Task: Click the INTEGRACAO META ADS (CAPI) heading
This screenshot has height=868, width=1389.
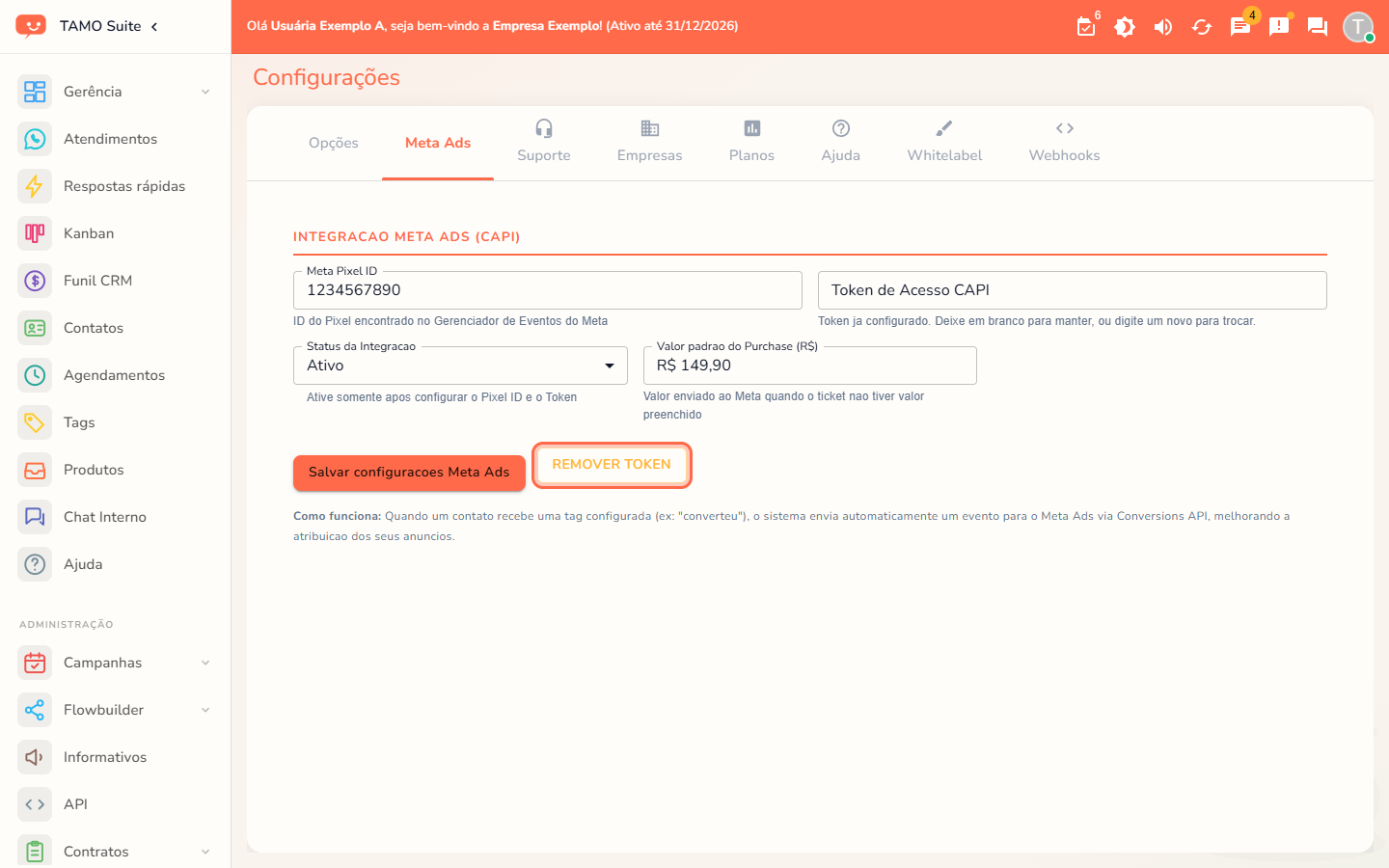Action: point(407,236)
